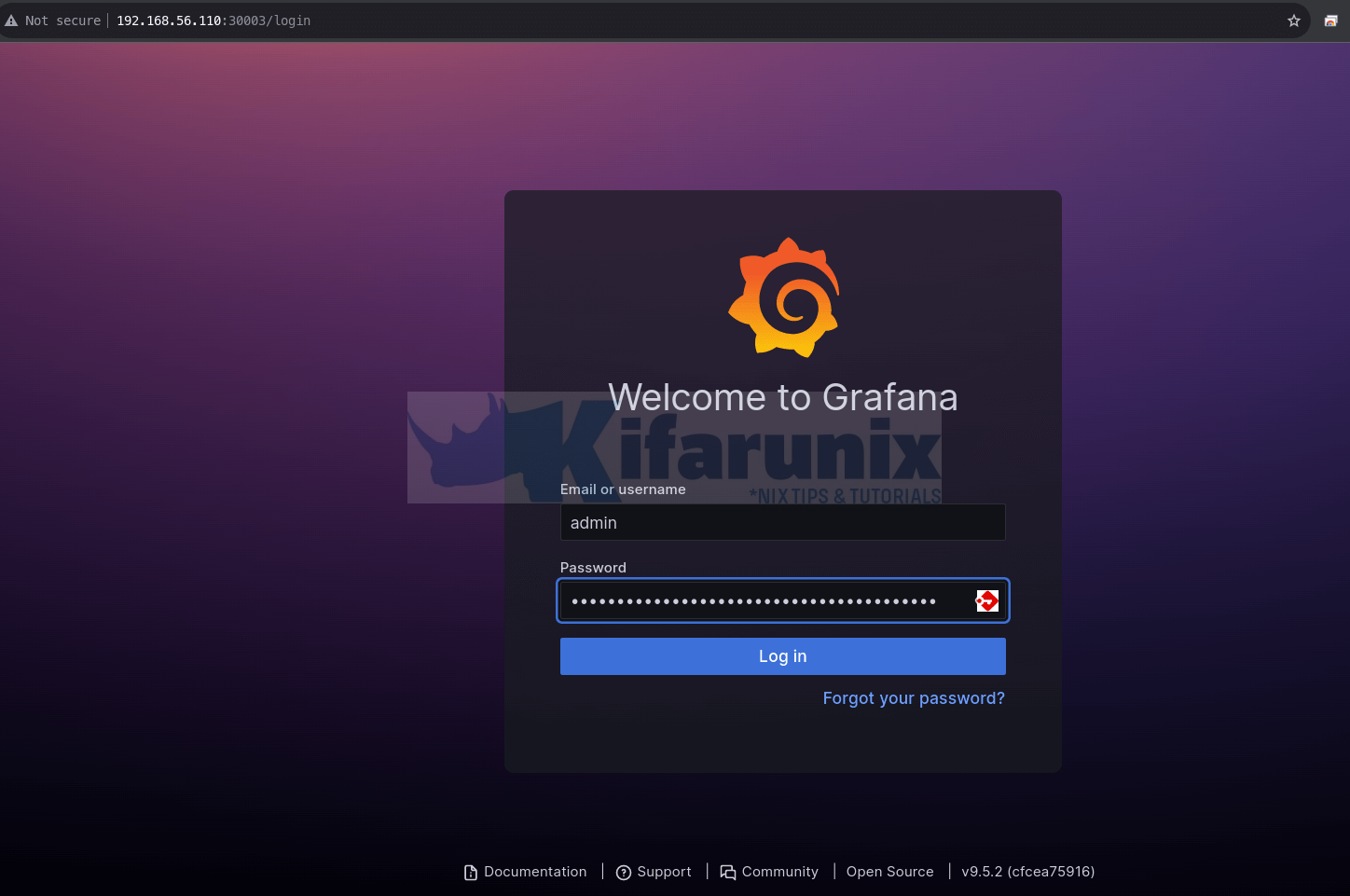Click the browser extension icon beside the star

point(1330,21)
